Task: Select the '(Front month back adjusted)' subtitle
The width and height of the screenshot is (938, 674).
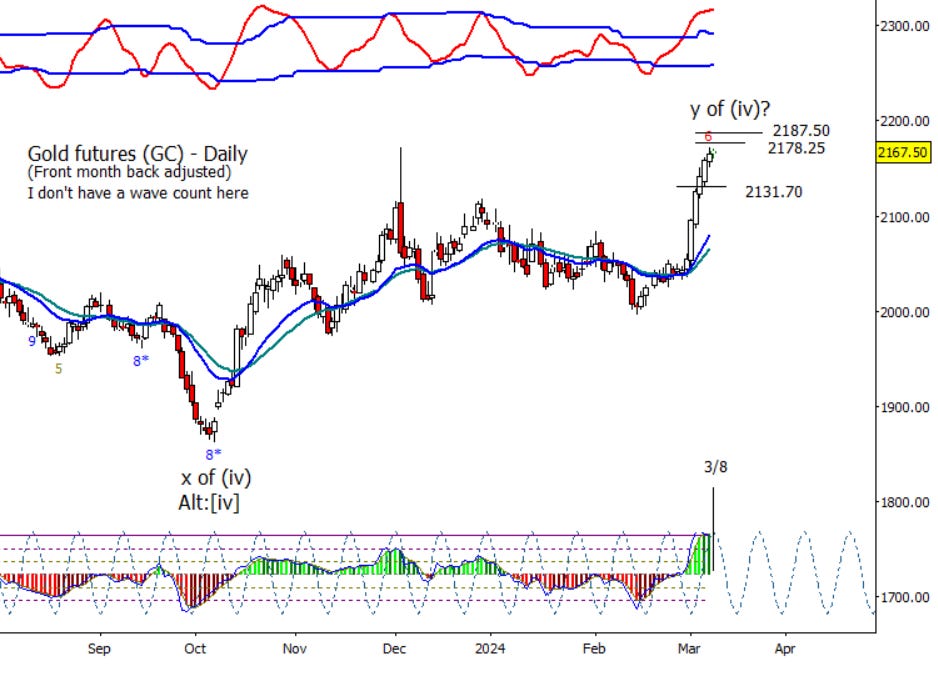Action: [129, 172]
